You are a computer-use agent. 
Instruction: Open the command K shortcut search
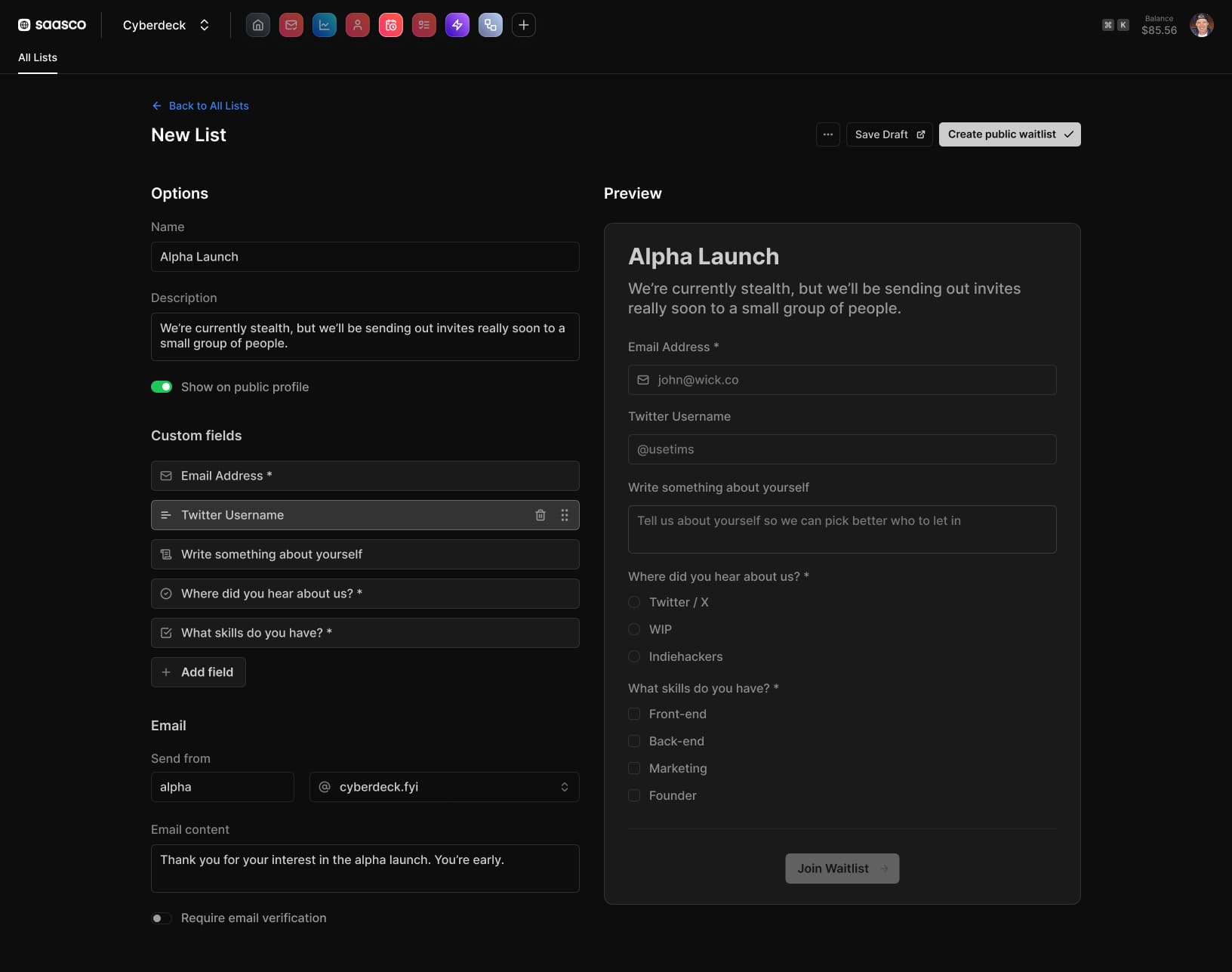tap(1115, 25)
